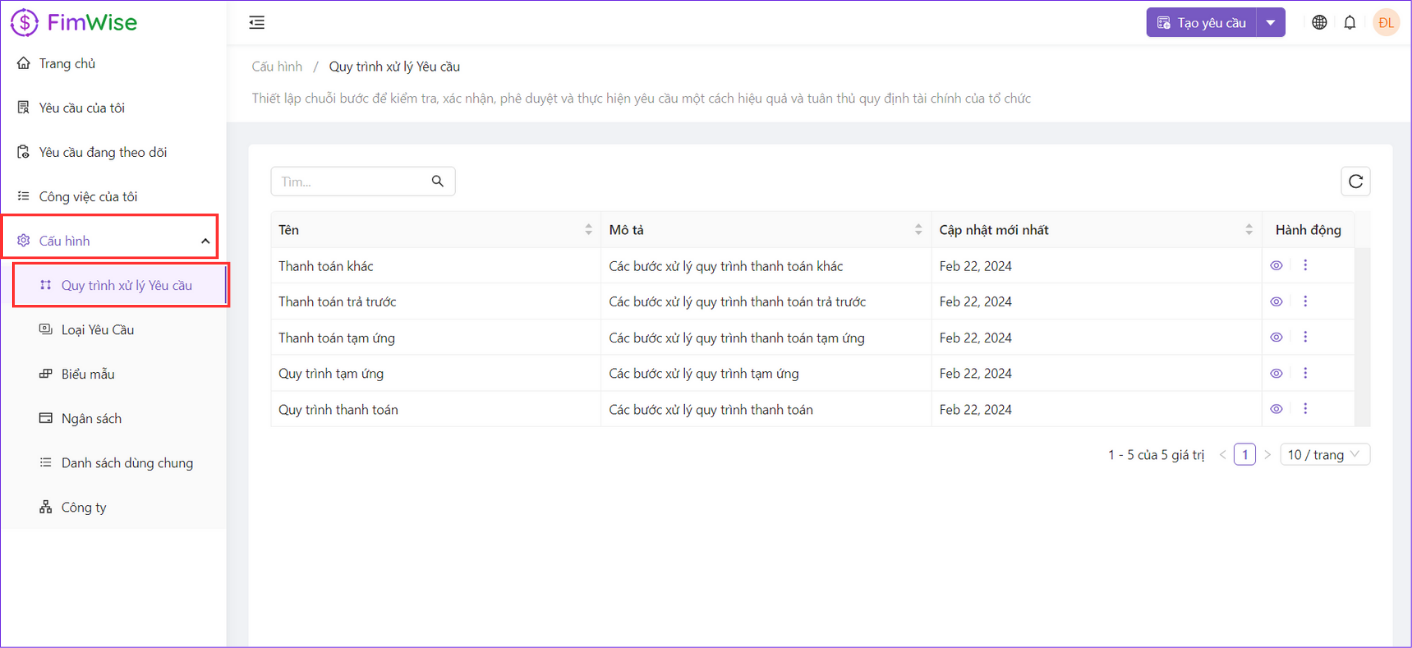Open more actions for Quy trình thanh toán
This screenshot has width=1412, height=648.
tap(1305, 409)
